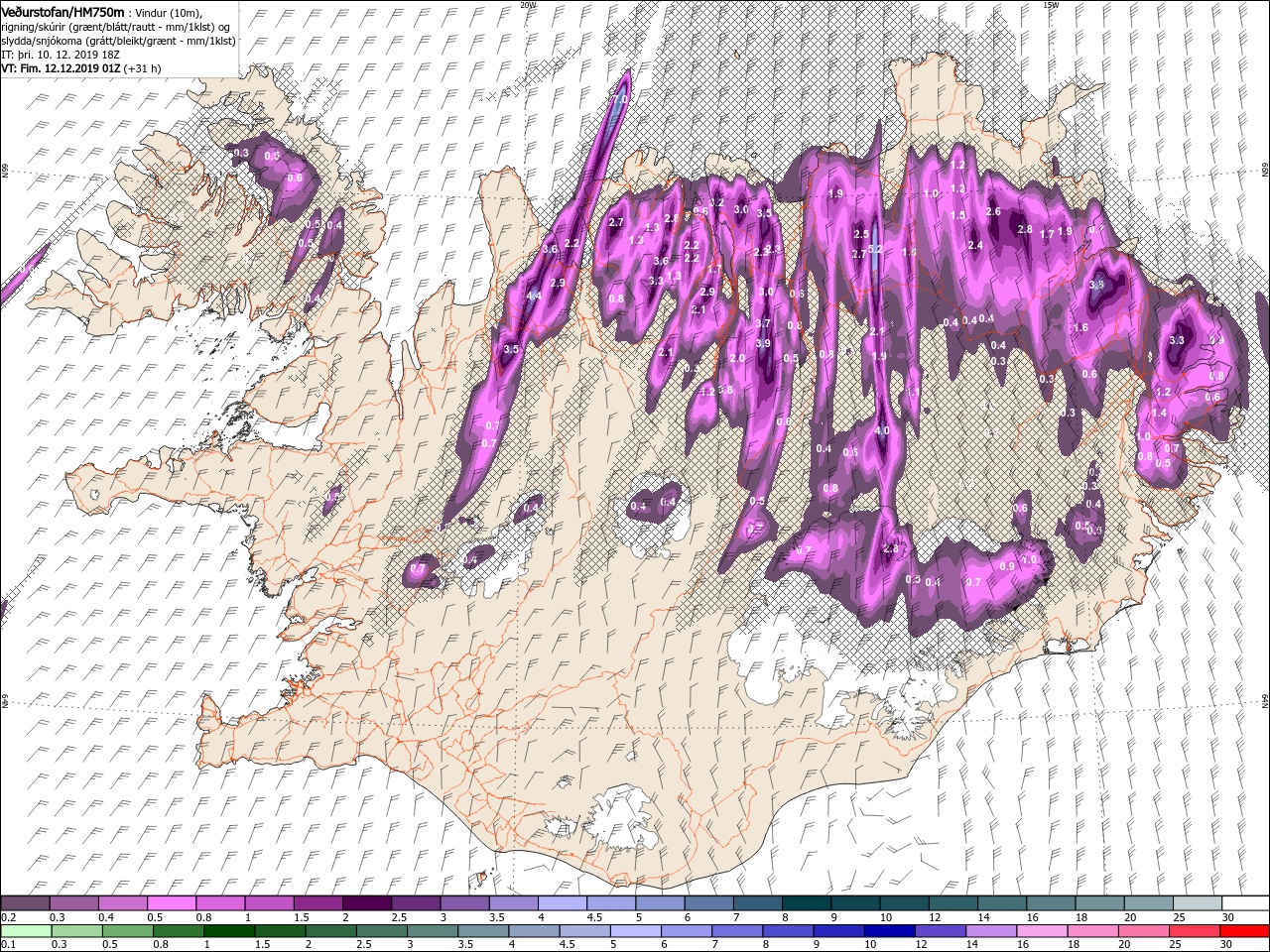Click the darkest green 1 rain legend swatch
Image resolution: width=1270 pixels, height=952 pixels.
228,931
